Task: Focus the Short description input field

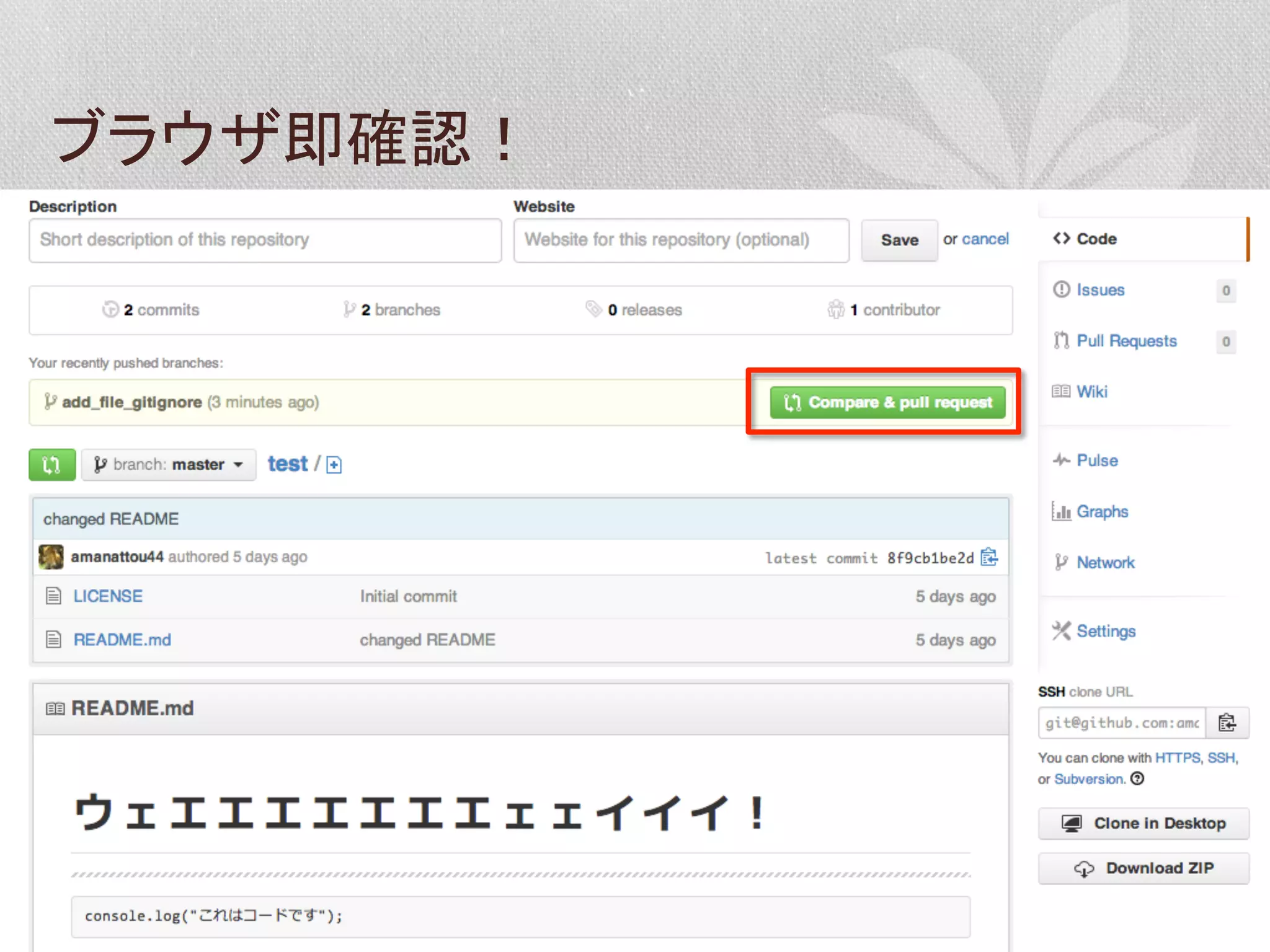Action: 265,240
